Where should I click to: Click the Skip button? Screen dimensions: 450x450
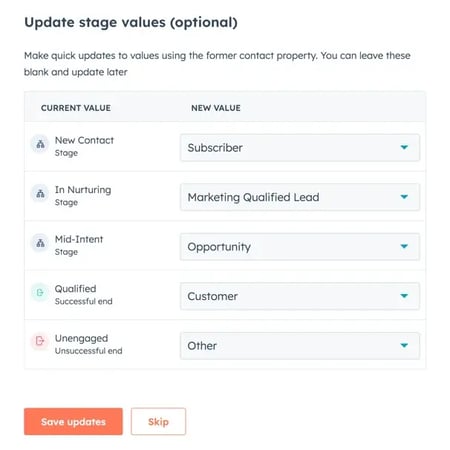(x=158, y=422)
